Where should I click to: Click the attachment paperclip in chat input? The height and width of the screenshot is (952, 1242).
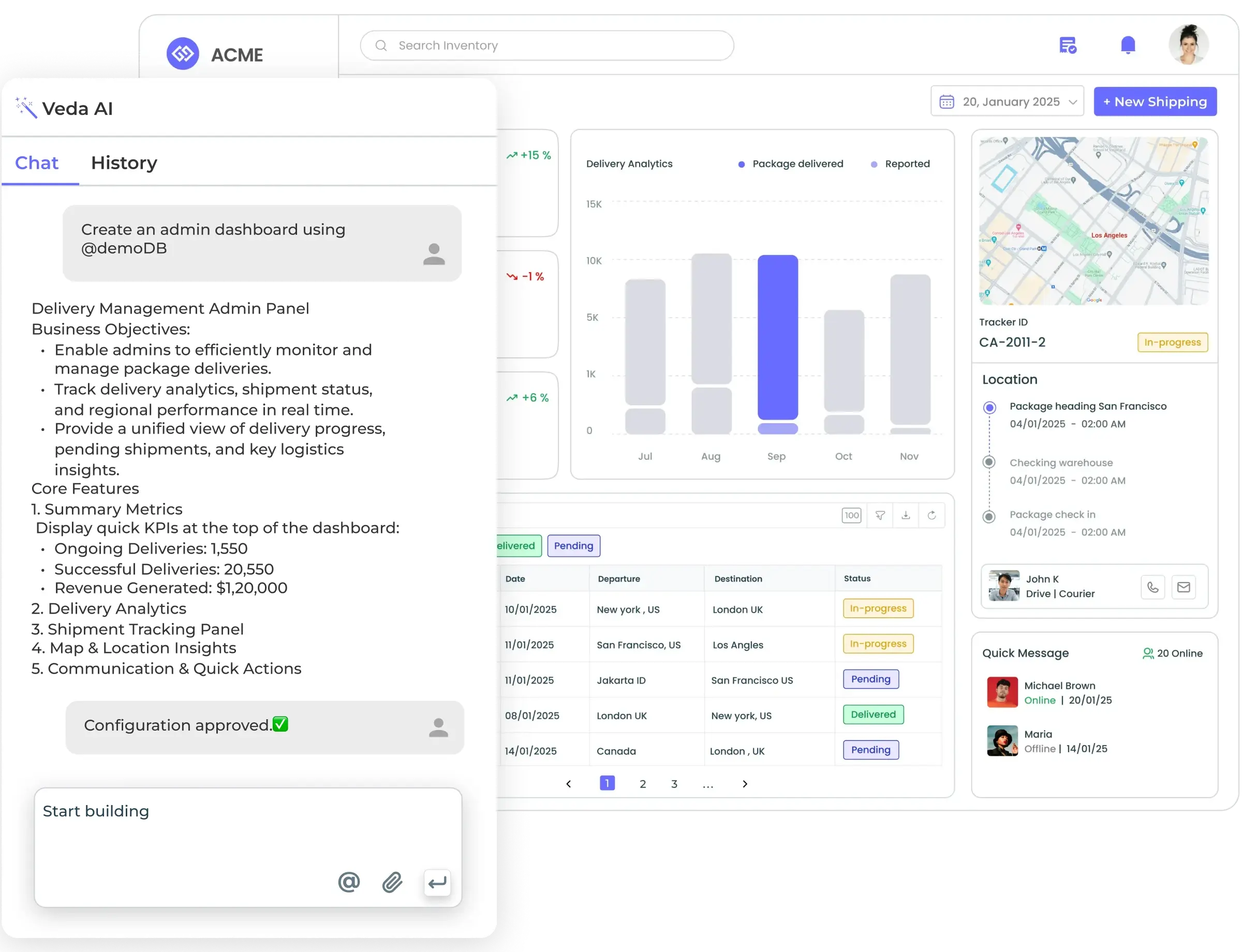392,882
